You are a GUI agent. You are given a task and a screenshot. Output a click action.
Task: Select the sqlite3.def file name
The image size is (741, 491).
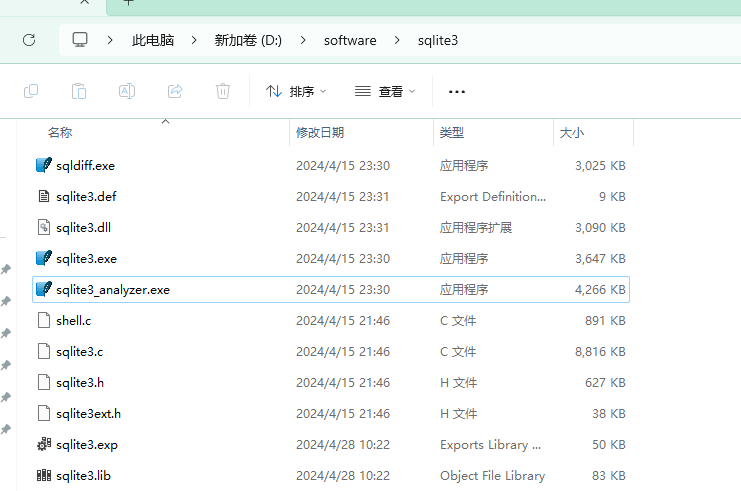point(86,197)
